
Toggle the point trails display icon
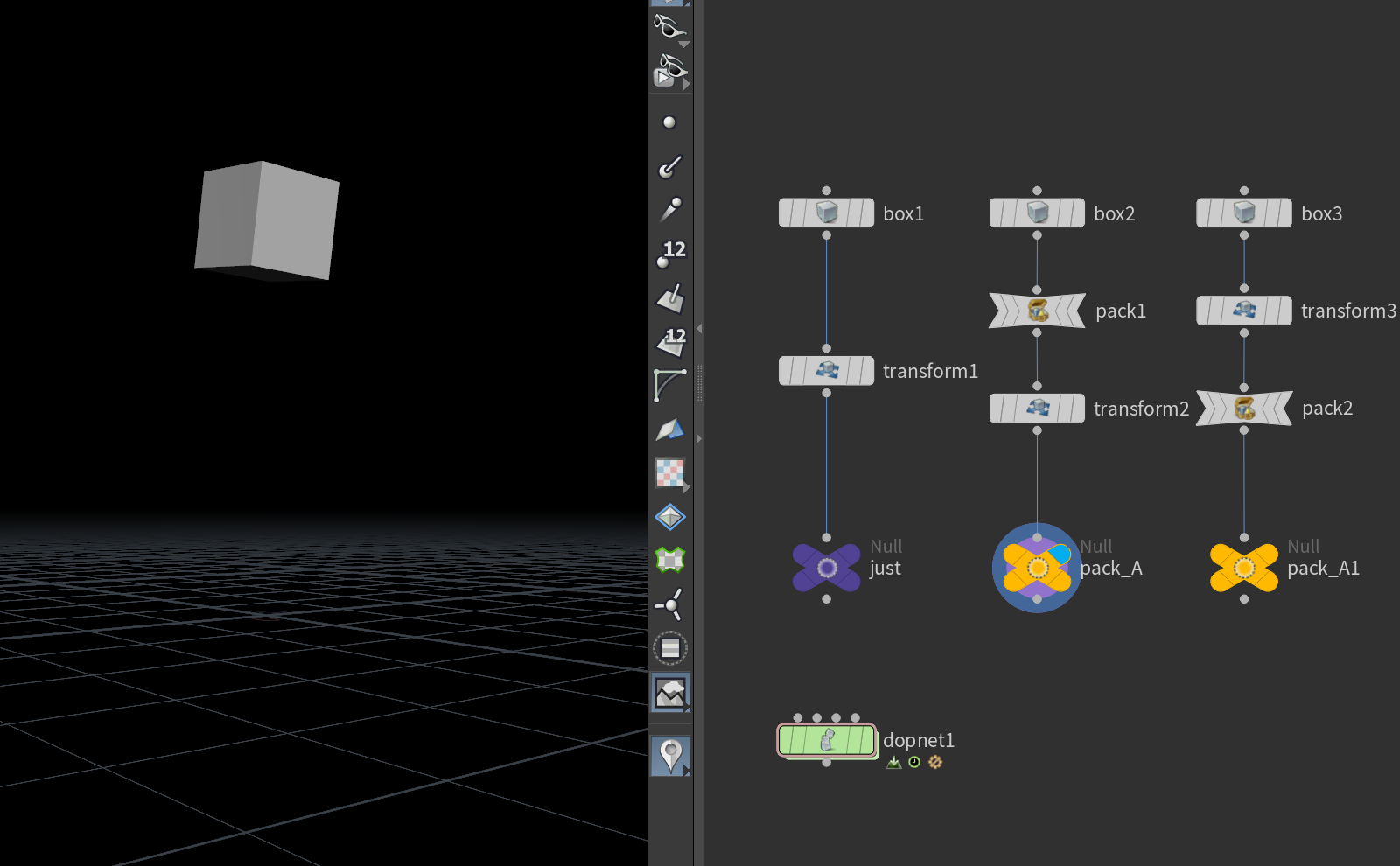(669, 210)
